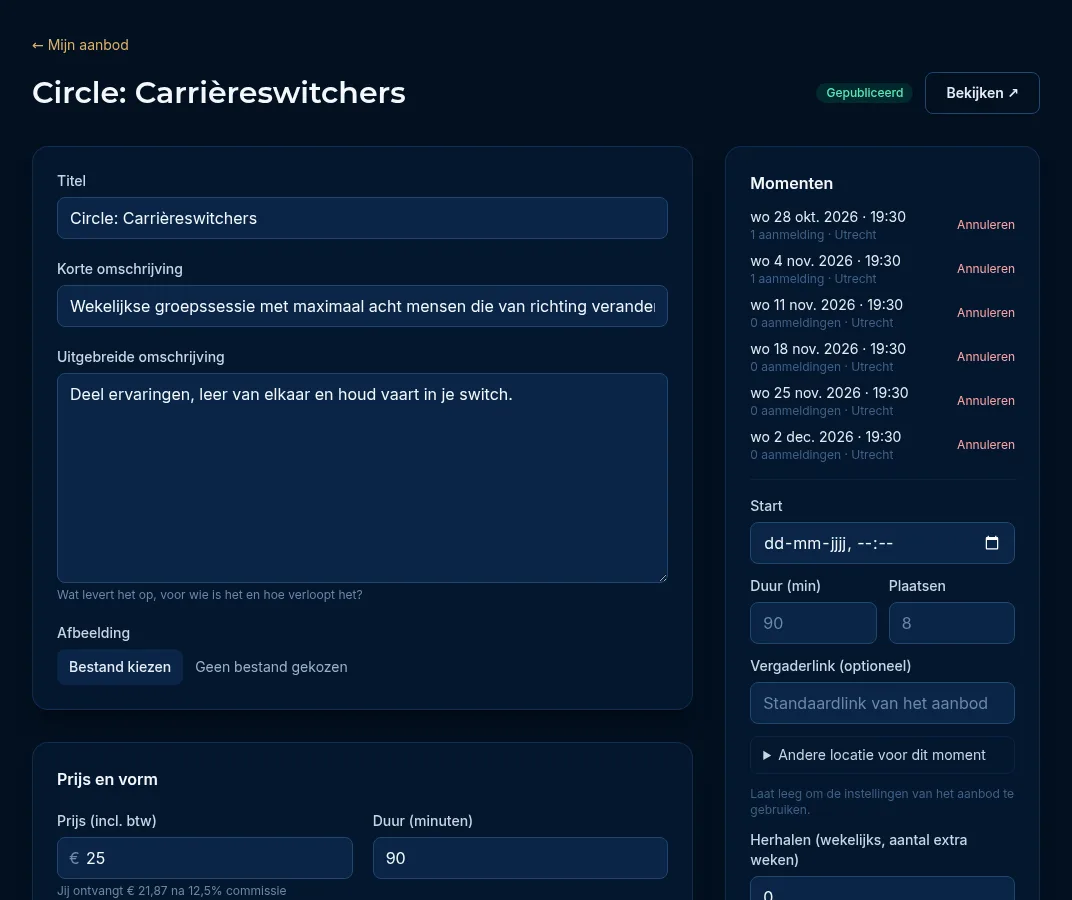The height and width of the screenshot is (900, 1072).
Task: Cancel the wo 11 nov. 2026 moment
Action: (x=985, y=313)
